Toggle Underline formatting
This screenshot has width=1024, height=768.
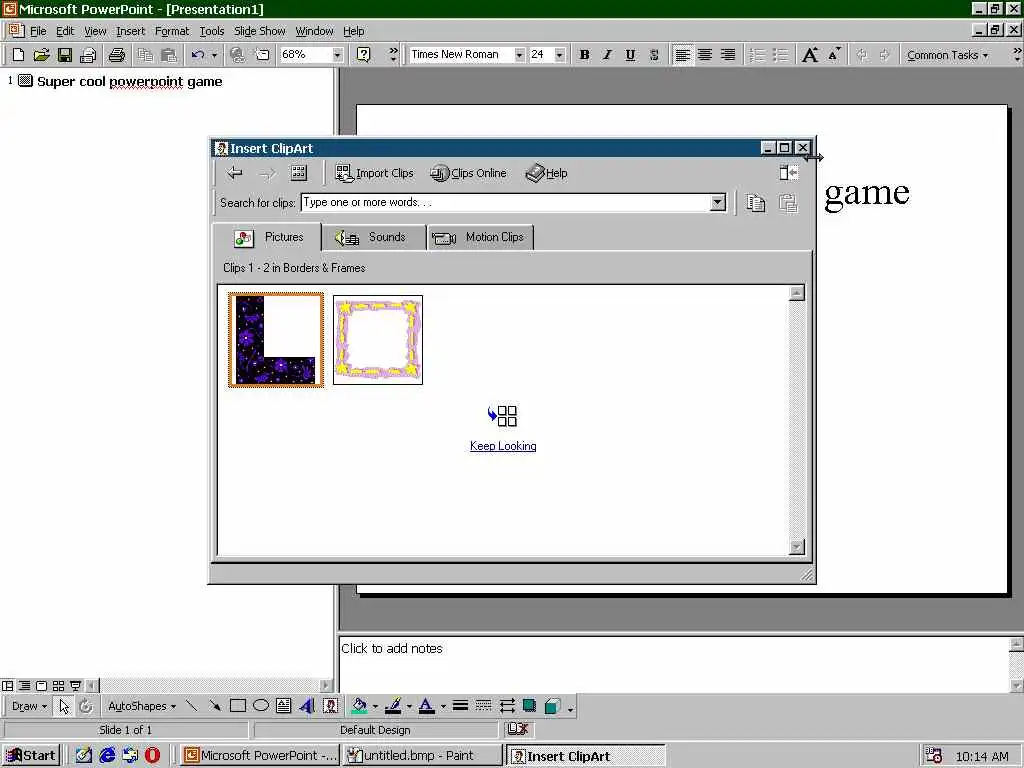630,55
